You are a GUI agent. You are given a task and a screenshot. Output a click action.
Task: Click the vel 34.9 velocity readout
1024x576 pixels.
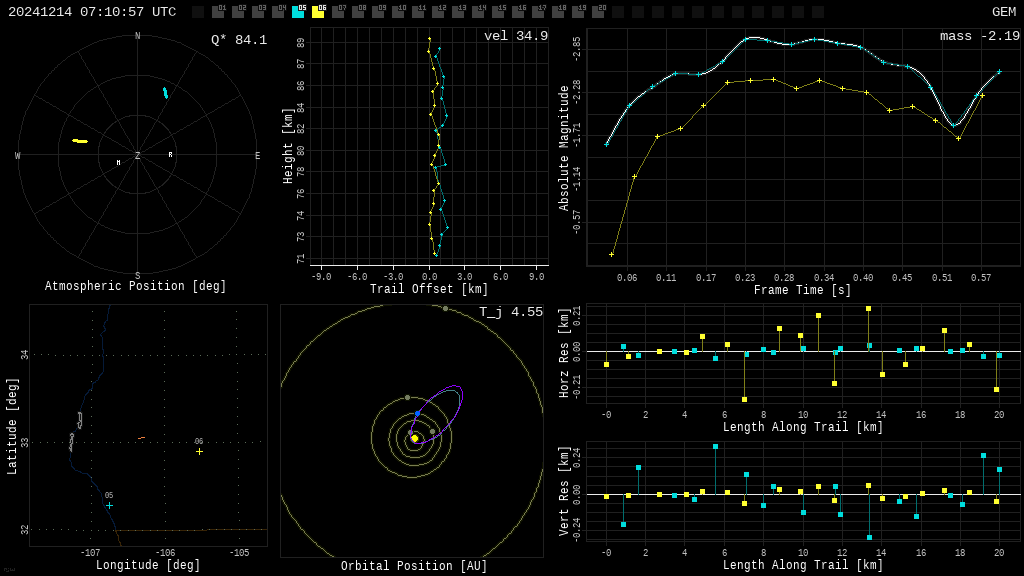(x=515, y=36)
